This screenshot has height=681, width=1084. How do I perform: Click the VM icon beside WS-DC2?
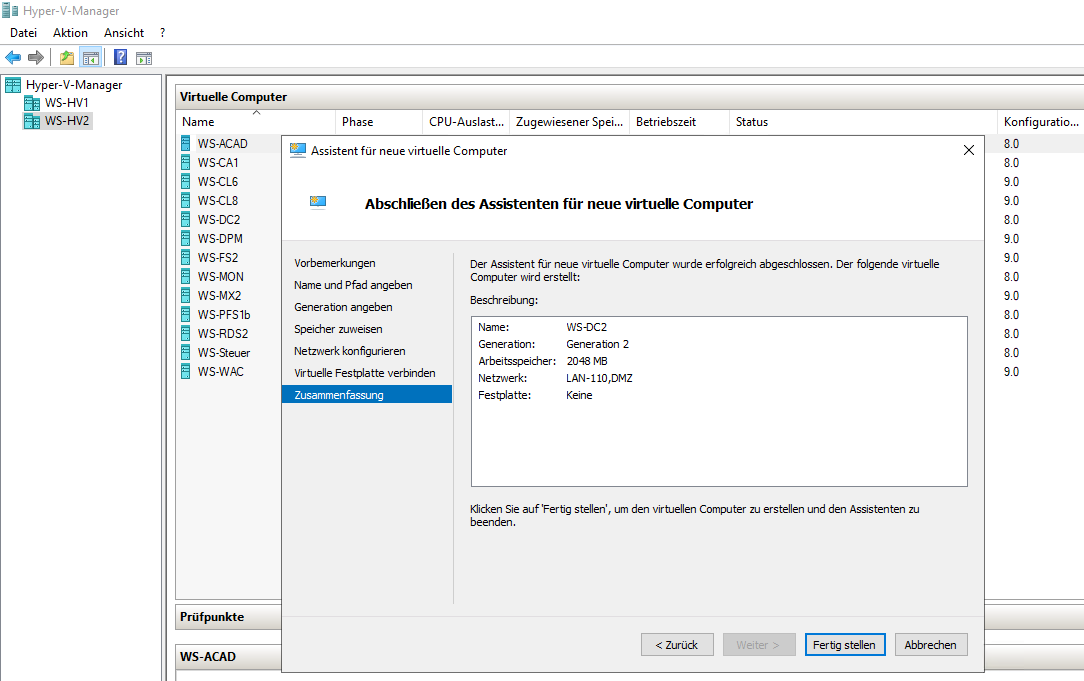pyautogui.click(x=186, y=219)
